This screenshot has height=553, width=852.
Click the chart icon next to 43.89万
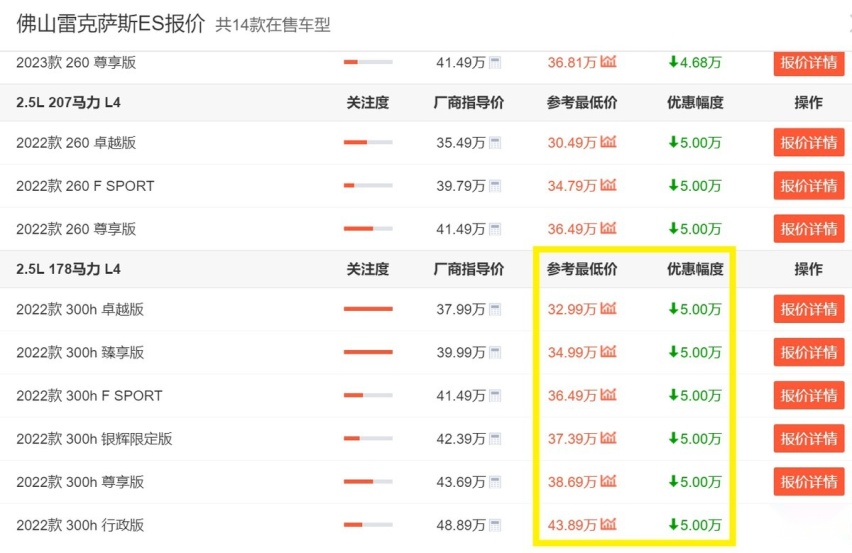pos(608,524)
